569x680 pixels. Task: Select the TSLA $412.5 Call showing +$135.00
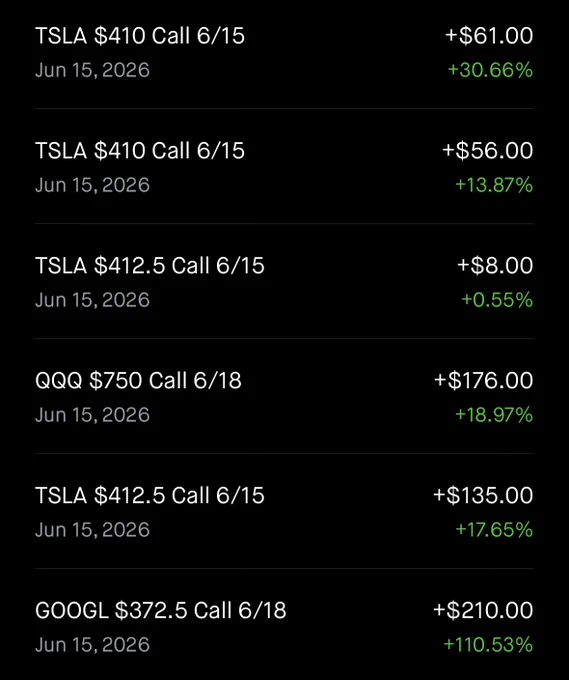click(284, 511)
